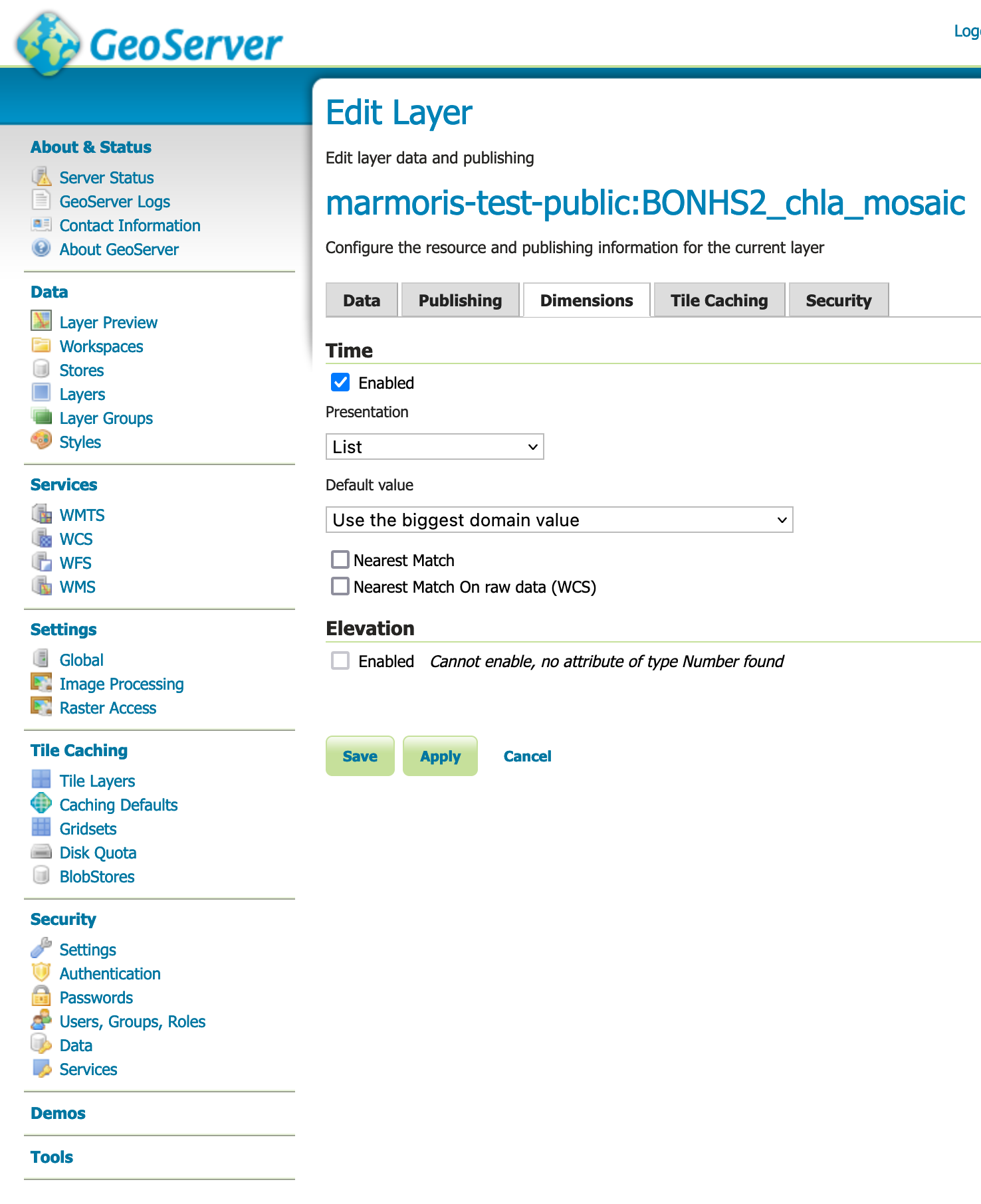Open the Tile Caching tab
Image resolution: width=981 pixels, height=1204 pixels.
point(719,300)
